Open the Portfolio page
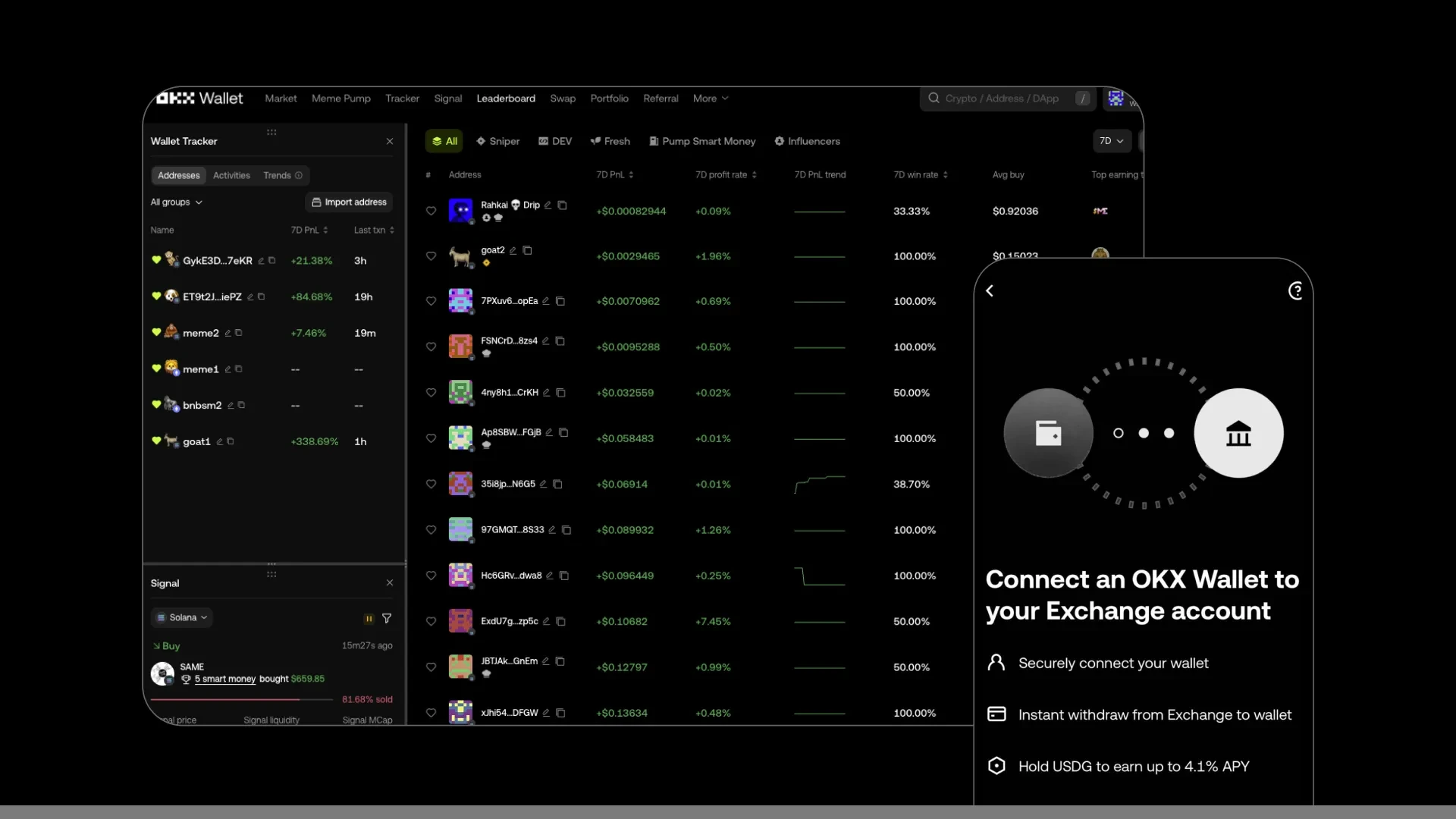The image size is (1456, 819). [x=609, y=98]
